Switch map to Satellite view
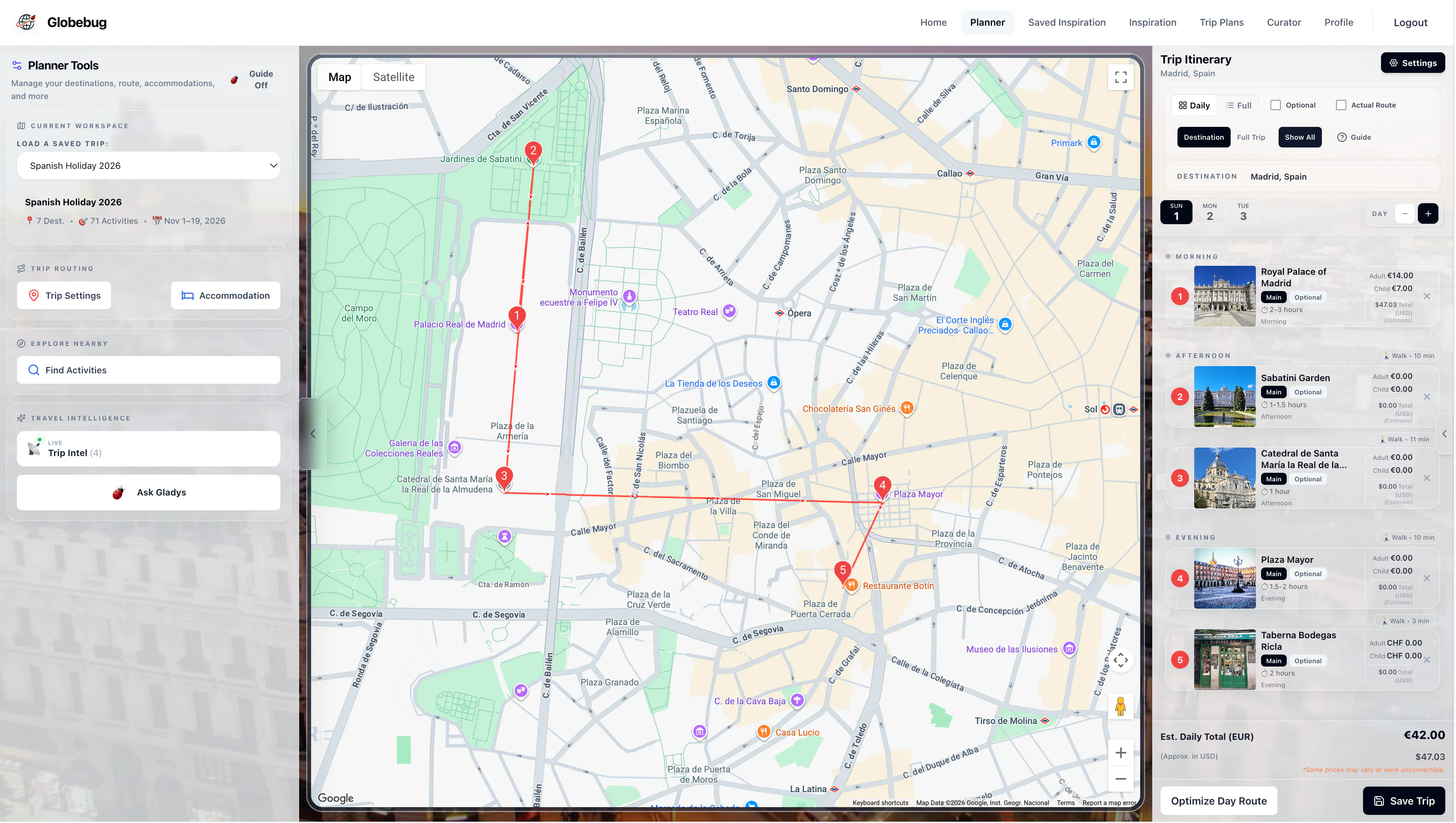Screen dimensions: 1456x823 [393, 78]
